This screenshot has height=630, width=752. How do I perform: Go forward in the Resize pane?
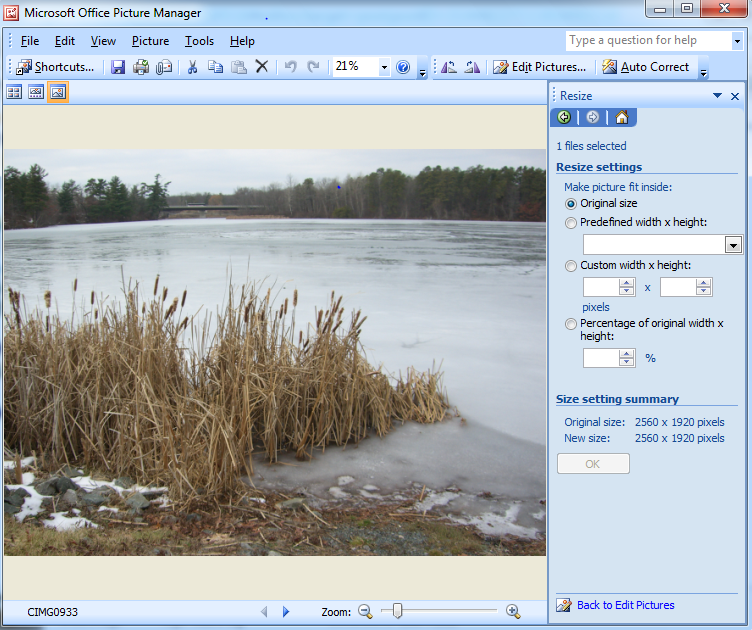click(x=593, y=117)
